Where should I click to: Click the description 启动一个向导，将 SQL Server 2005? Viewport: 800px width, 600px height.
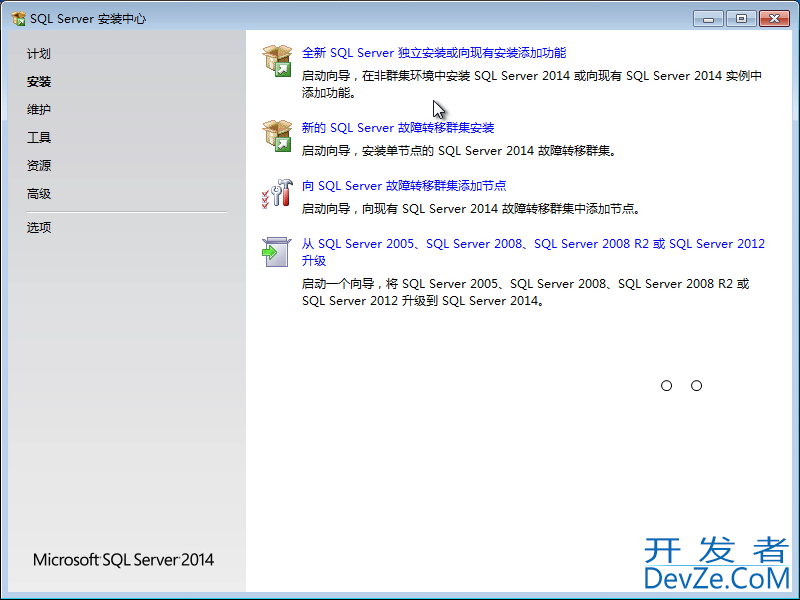(526, 292)
